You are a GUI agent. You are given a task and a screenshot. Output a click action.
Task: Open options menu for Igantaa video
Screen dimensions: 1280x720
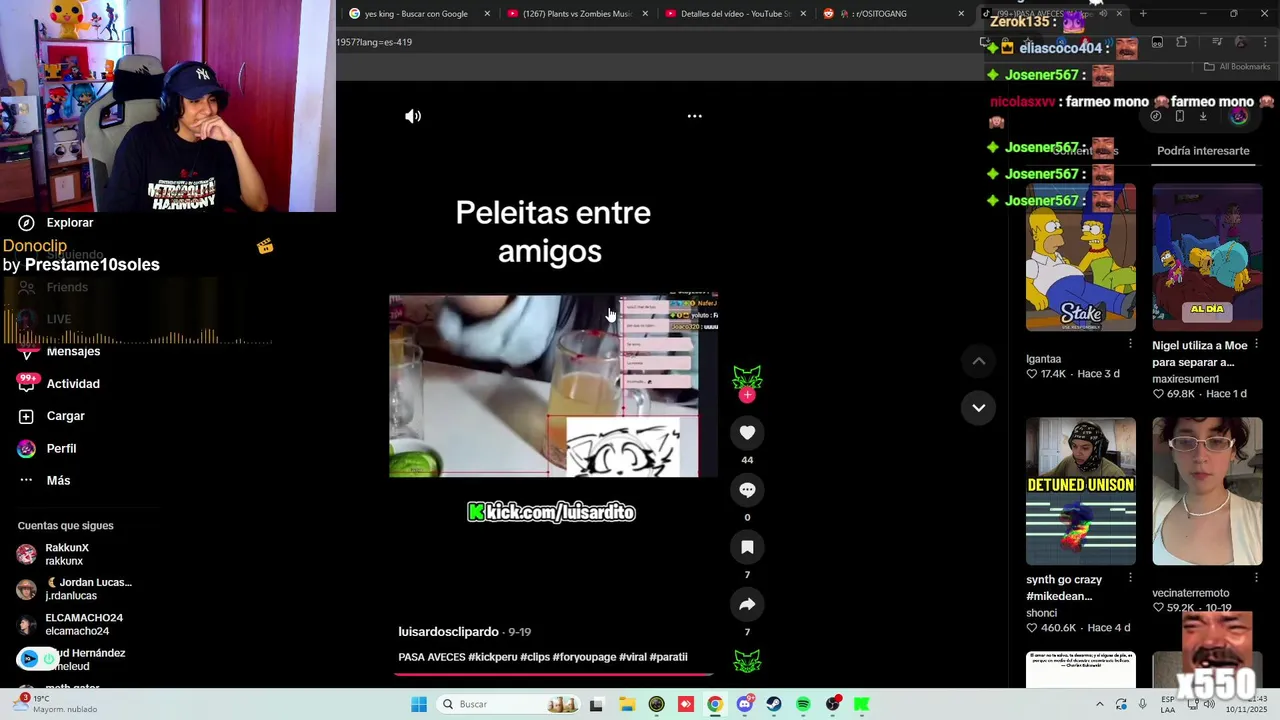coord(1131,344)
